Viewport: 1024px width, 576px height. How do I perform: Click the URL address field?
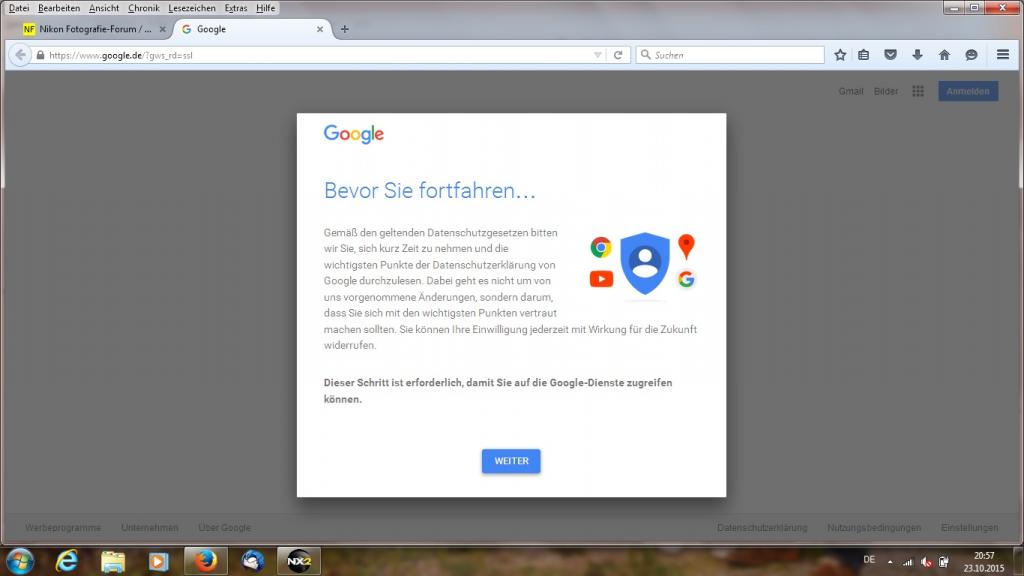(x=318, y=56)
